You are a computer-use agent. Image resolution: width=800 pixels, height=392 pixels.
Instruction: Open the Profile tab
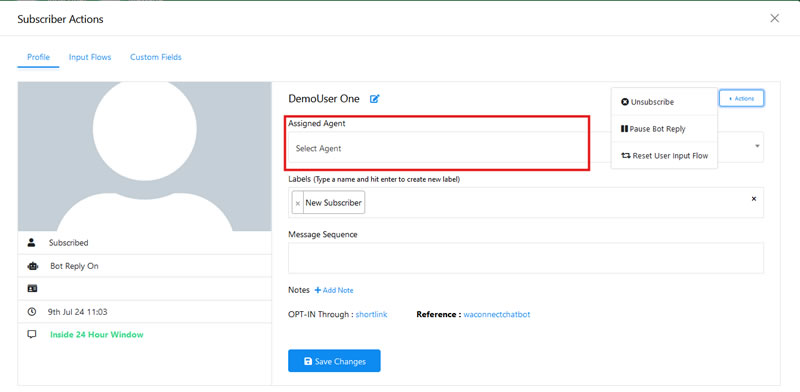[x=38, y=57]
